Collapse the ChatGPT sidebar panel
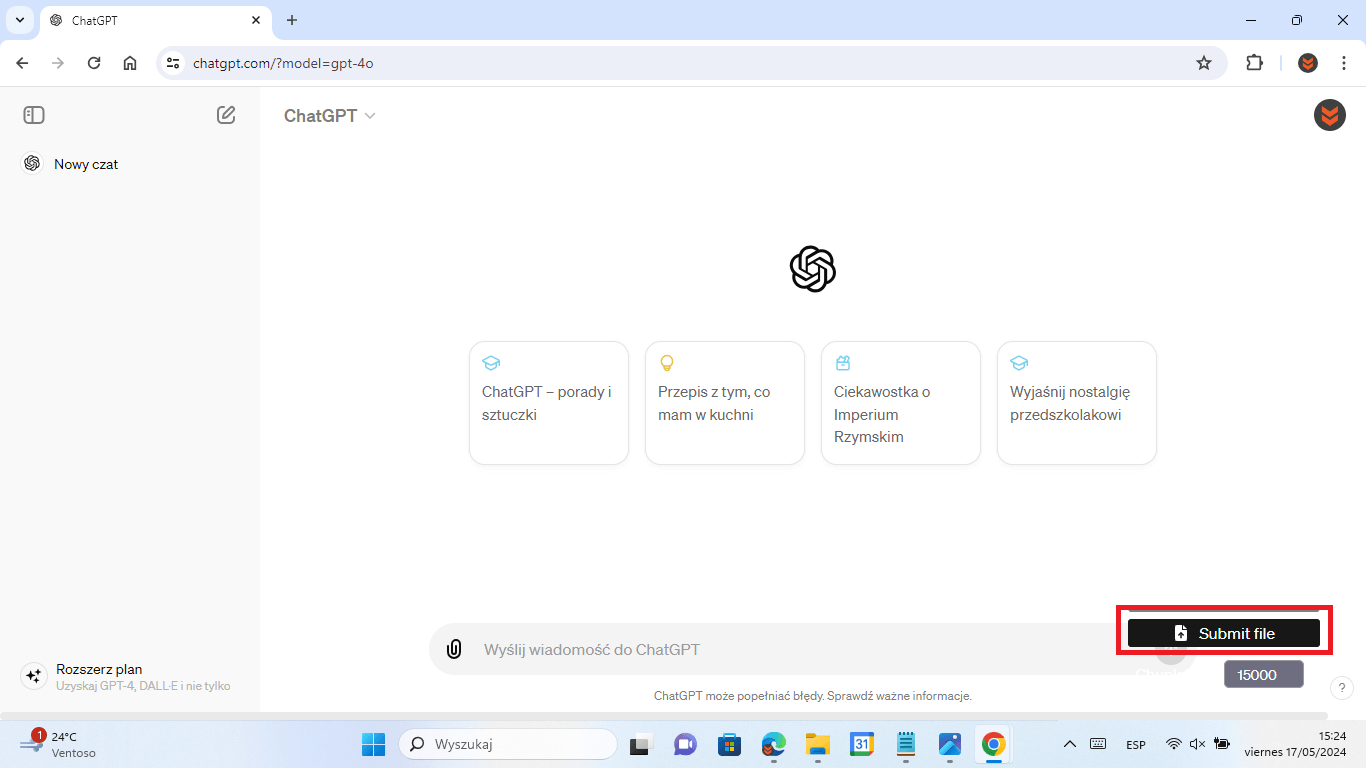This screenshot has height=768, width=1366. coord(34,115)
